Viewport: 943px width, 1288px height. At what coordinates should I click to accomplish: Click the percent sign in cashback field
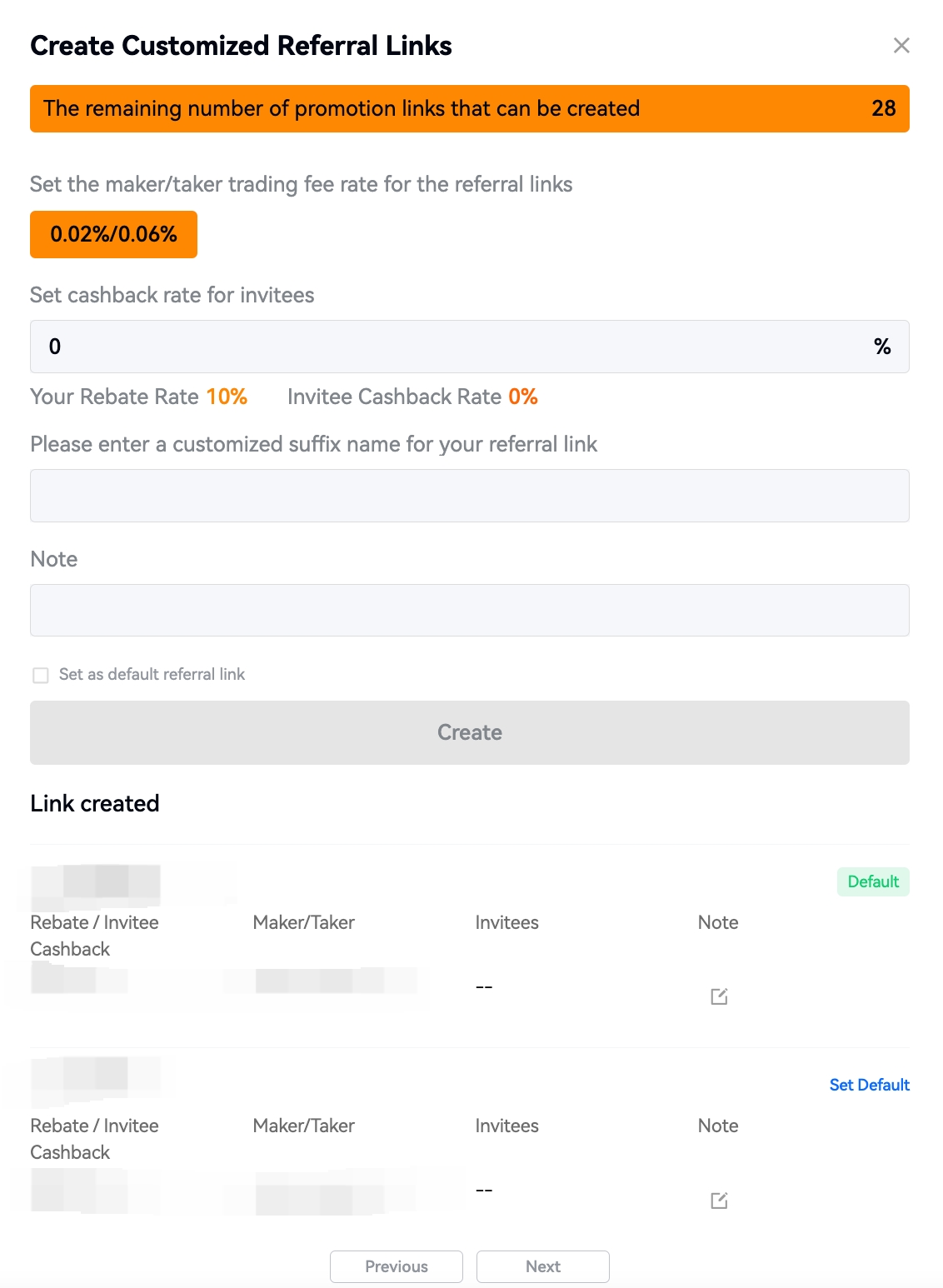point(882,347)
